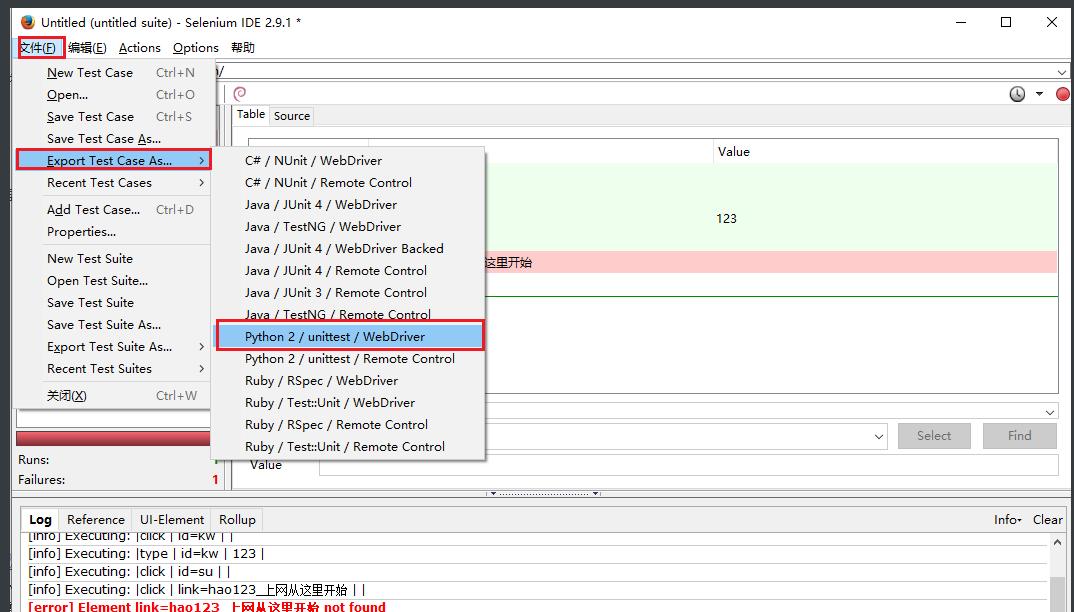1074x612 pixels.
Task: Open the scheduler clock icon
Action: tap(1017, 94)
